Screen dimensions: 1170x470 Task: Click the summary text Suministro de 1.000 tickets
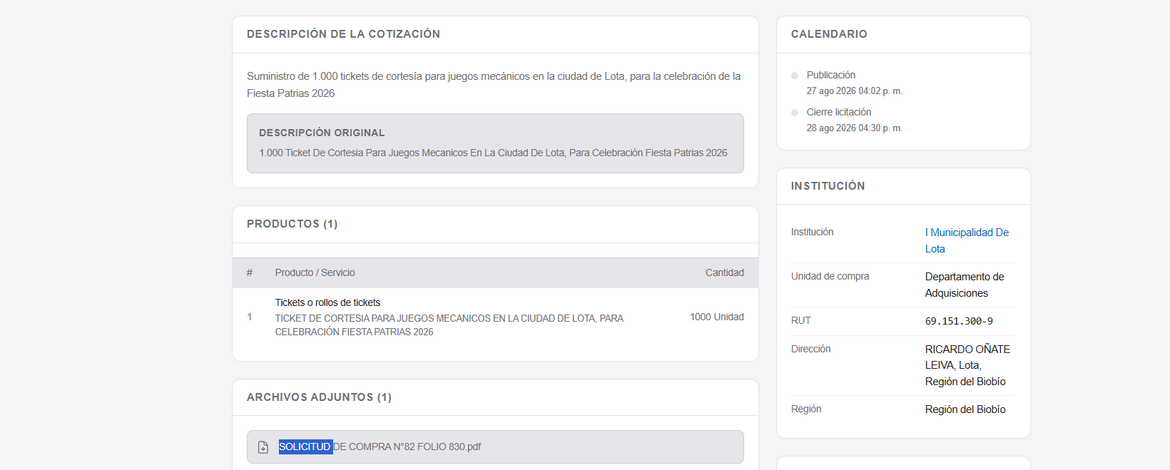[x=493, y=85]
